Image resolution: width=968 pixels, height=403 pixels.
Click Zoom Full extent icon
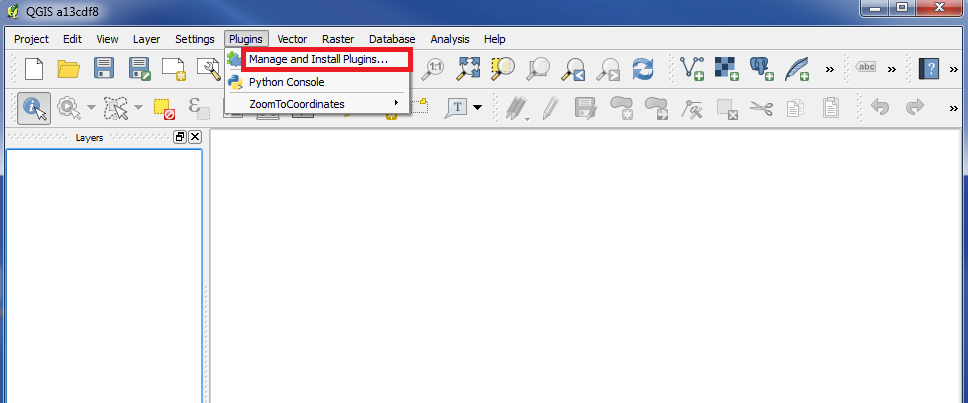468,68
